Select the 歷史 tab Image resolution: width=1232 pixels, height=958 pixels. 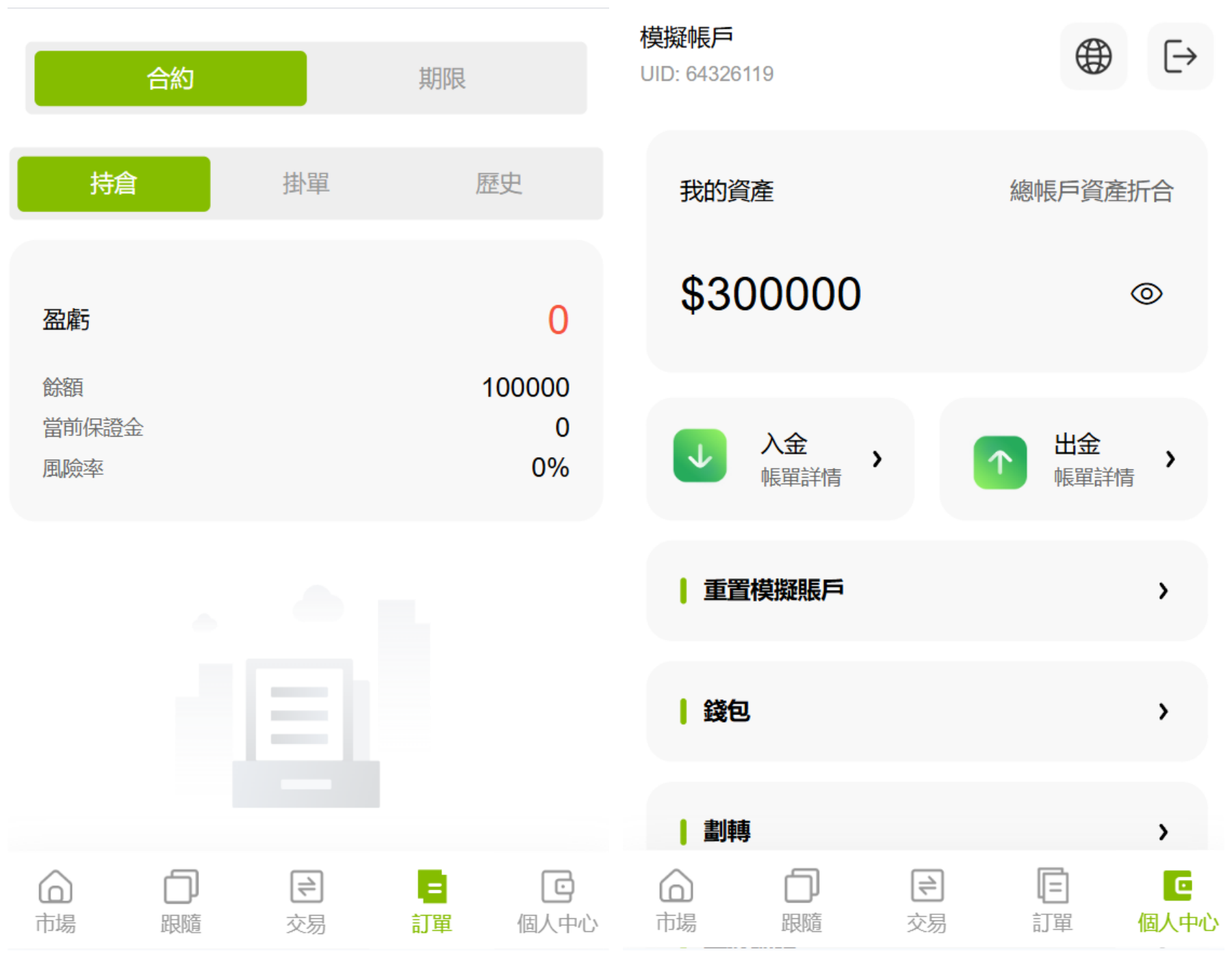coord(498,184)
